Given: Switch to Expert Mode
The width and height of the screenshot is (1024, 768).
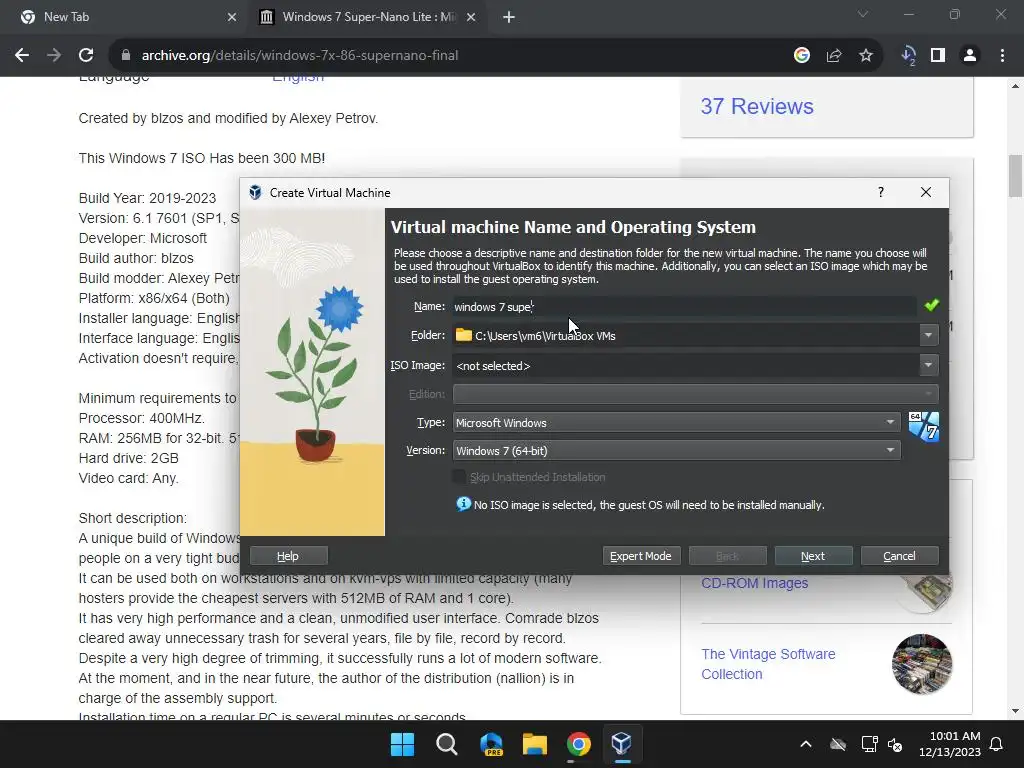Looking at the screenshot, I should (641, 556).
